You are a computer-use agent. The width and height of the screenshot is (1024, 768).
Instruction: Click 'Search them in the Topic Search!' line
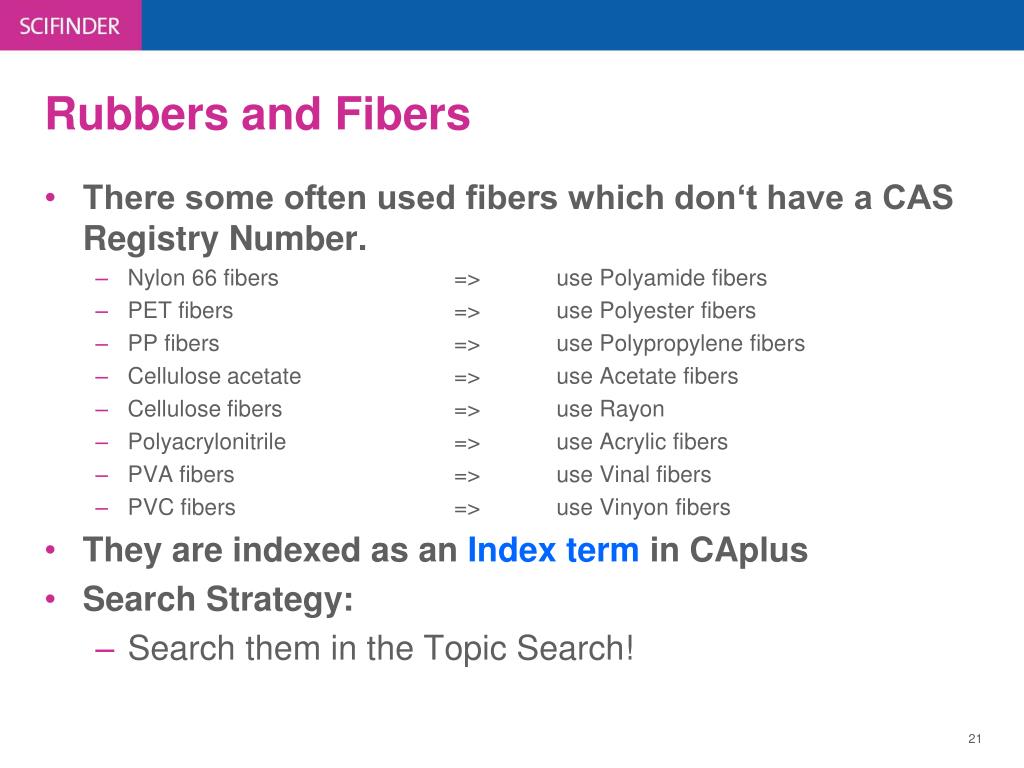click(381, 648)
